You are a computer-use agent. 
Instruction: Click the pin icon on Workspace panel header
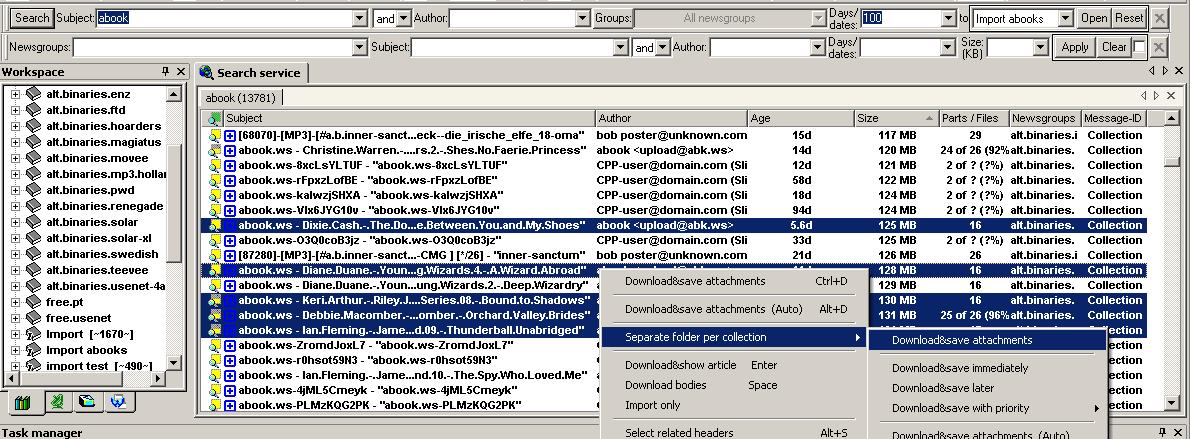coord(166,72)
